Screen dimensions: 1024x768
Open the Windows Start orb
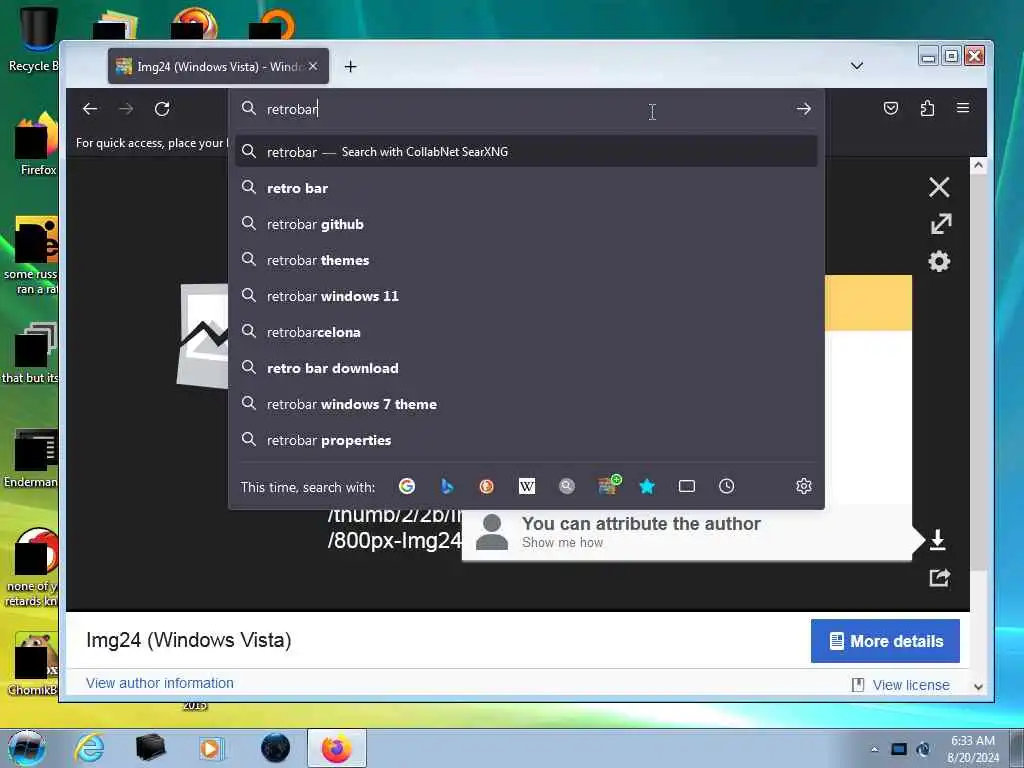coord(26,748)
